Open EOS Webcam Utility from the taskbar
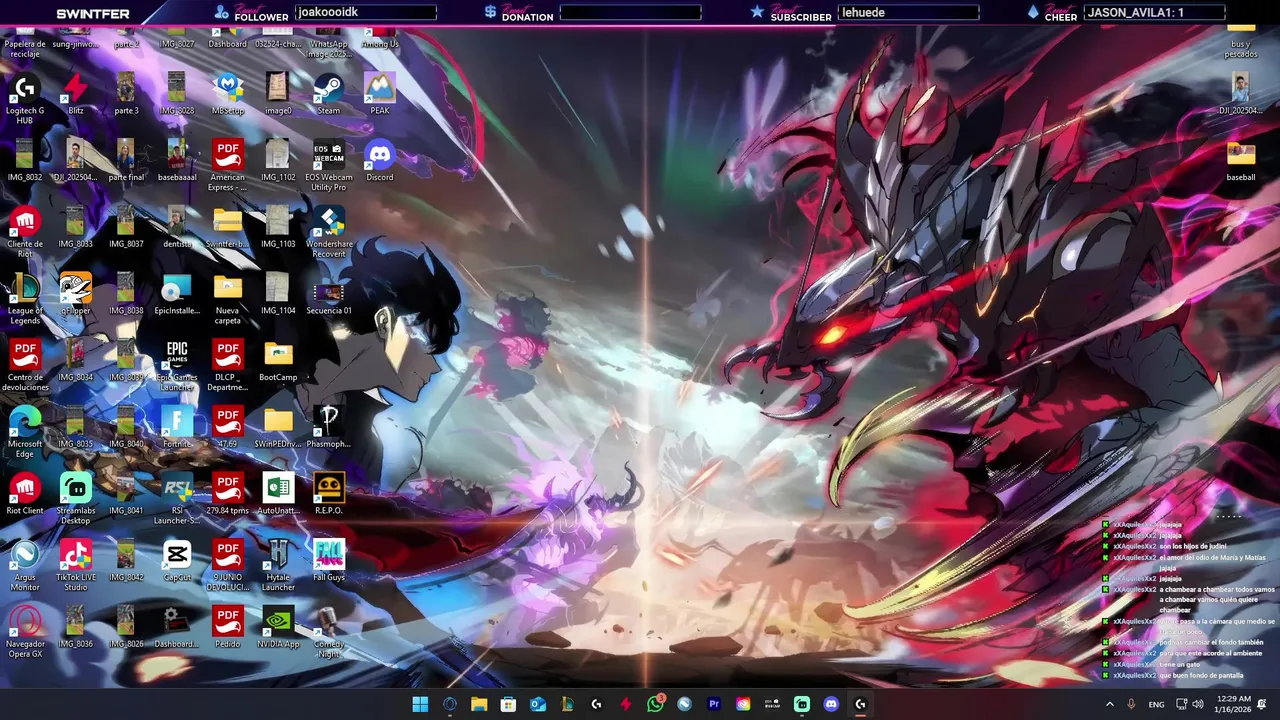Image resolution: width=1280 pixels, height=720 pixels. point(772,704)
